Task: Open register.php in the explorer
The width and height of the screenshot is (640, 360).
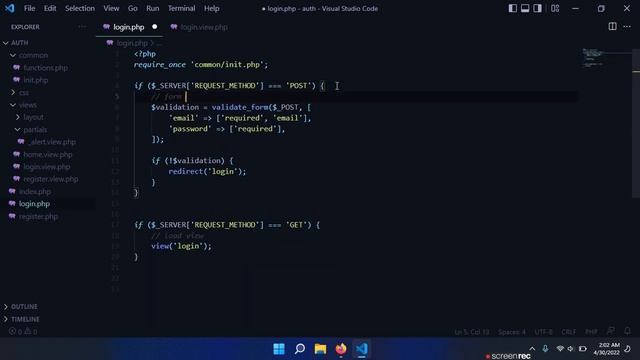Action: tap(38, 216)
